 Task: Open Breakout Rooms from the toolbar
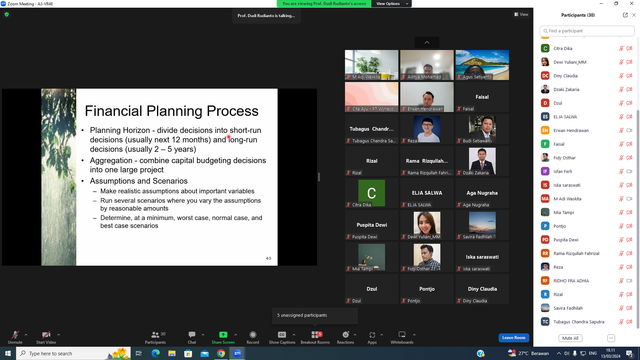tap(315, 335)
